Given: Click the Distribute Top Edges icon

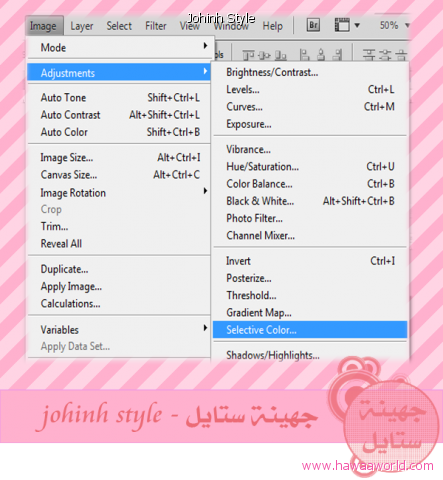Looking at the screenshot, I should tap(369, 55).
